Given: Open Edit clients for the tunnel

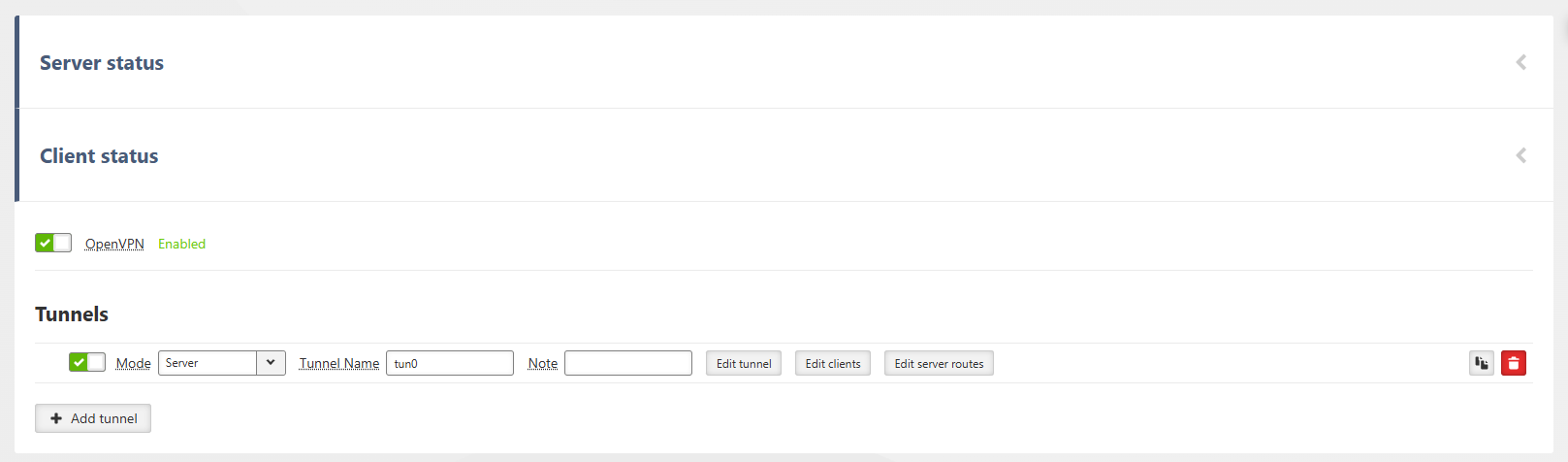Looking at the screenshot, I should click(x=832, y=363).
